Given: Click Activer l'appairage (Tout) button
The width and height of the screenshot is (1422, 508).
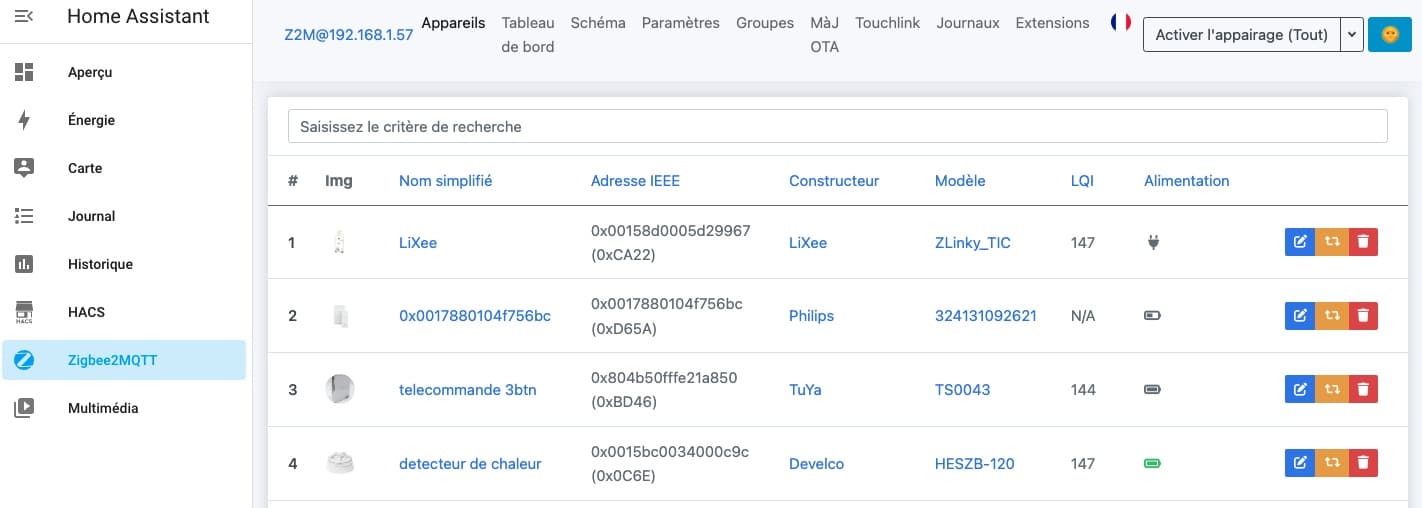Looking at the screenshot, I should point(1242,35).
